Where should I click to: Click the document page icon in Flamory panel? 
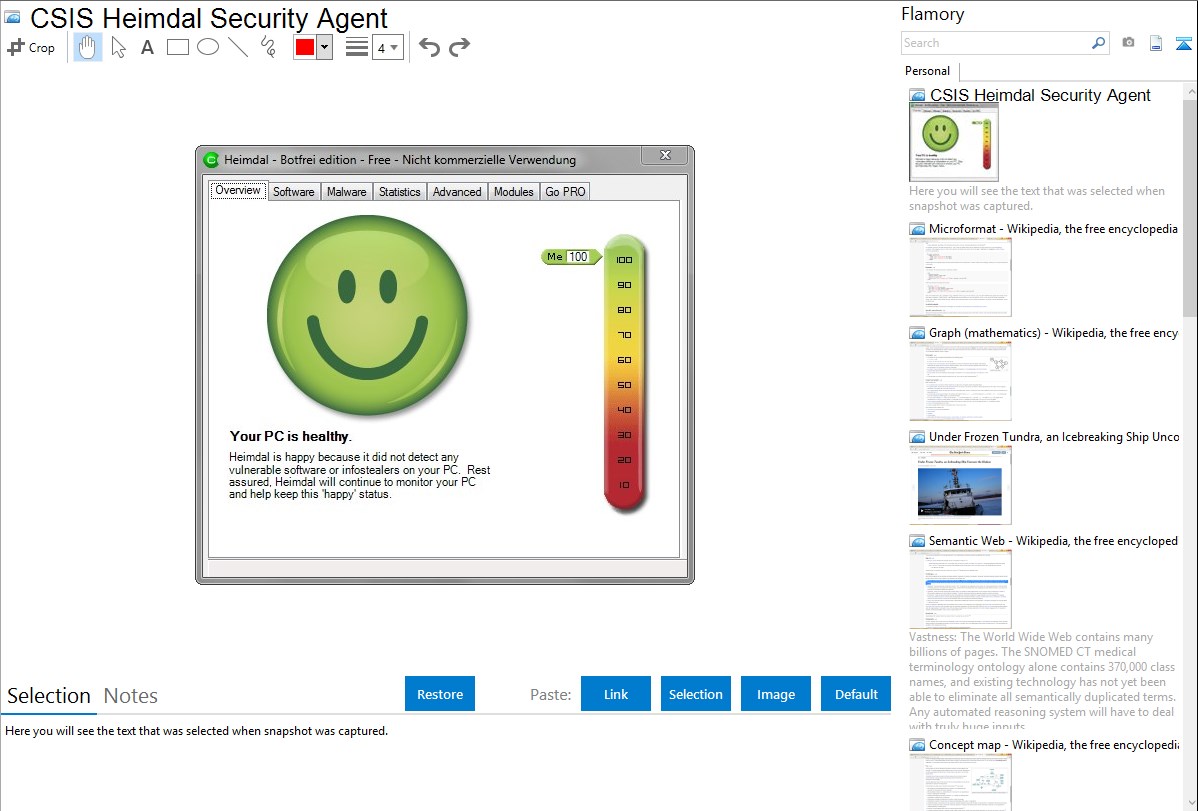(x=1156, y=43)
